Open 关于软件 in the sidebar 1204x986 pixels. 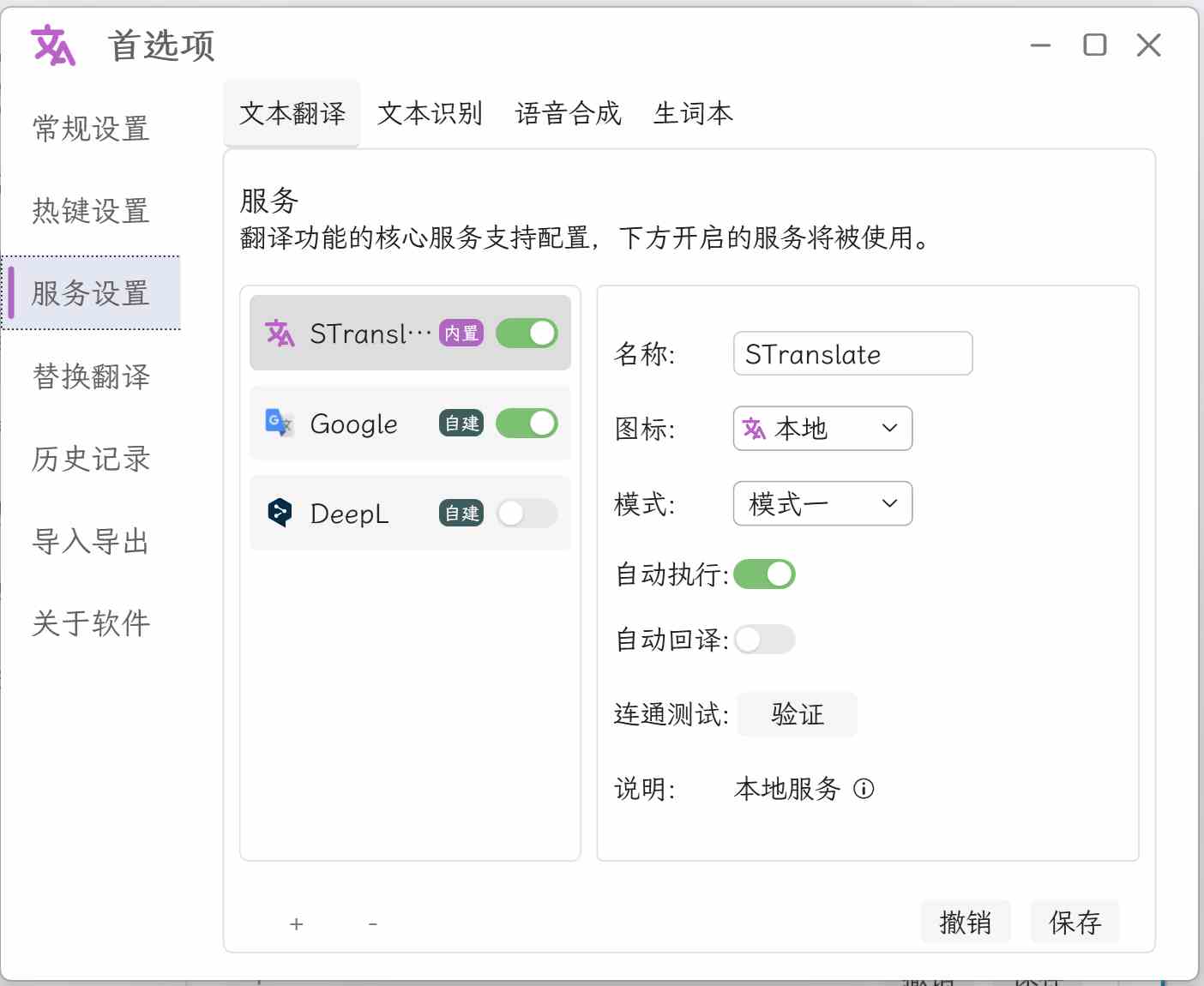91,623
